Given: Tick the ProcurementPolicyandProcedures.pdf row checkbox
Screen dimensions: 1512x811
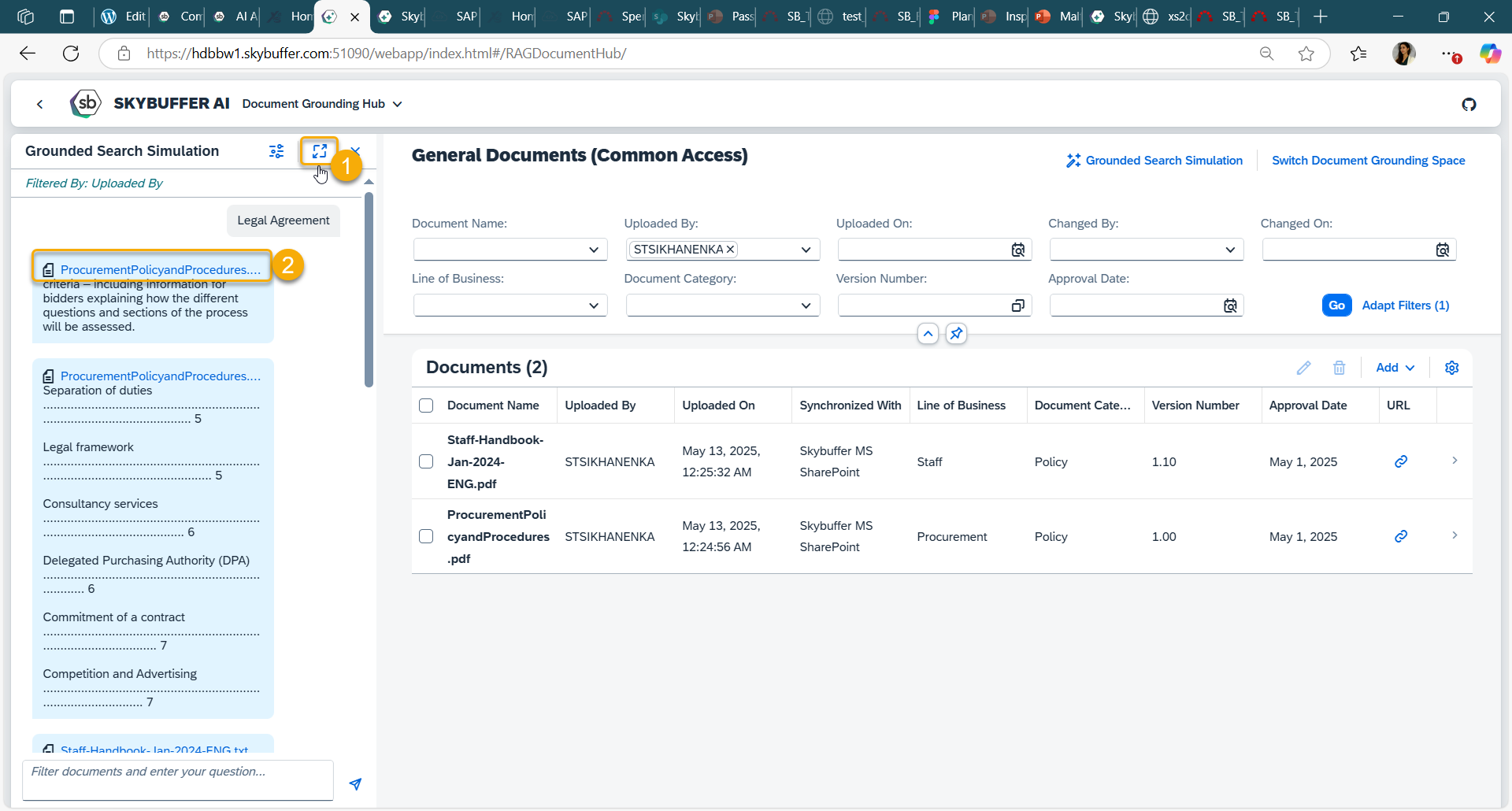Looking at the screenshot, I should pyautogui.click(x=426, y=536).
